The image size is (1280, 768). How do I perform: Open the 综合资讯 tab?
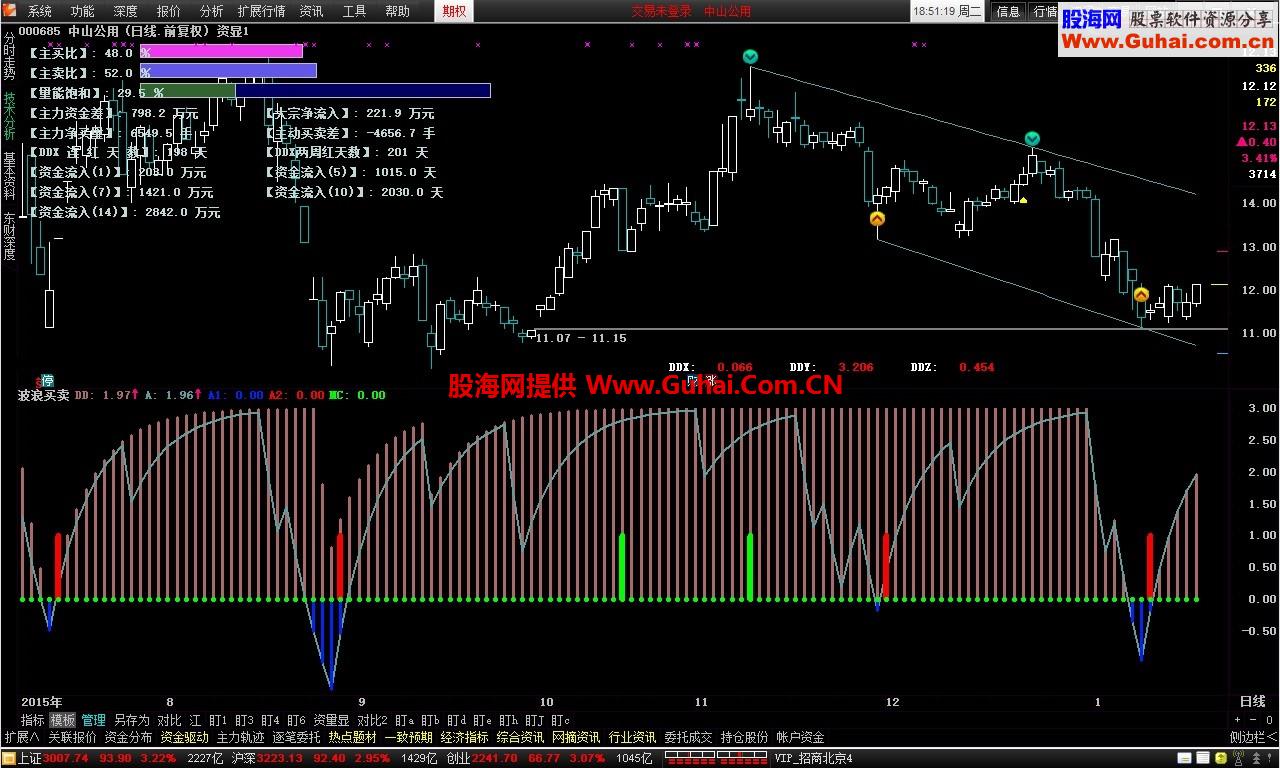[x=521, y=737]
